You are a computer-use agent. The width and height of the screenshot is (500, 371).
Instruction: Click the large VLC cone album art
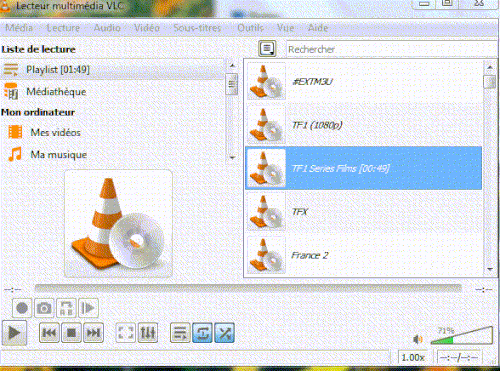point(118,224)
